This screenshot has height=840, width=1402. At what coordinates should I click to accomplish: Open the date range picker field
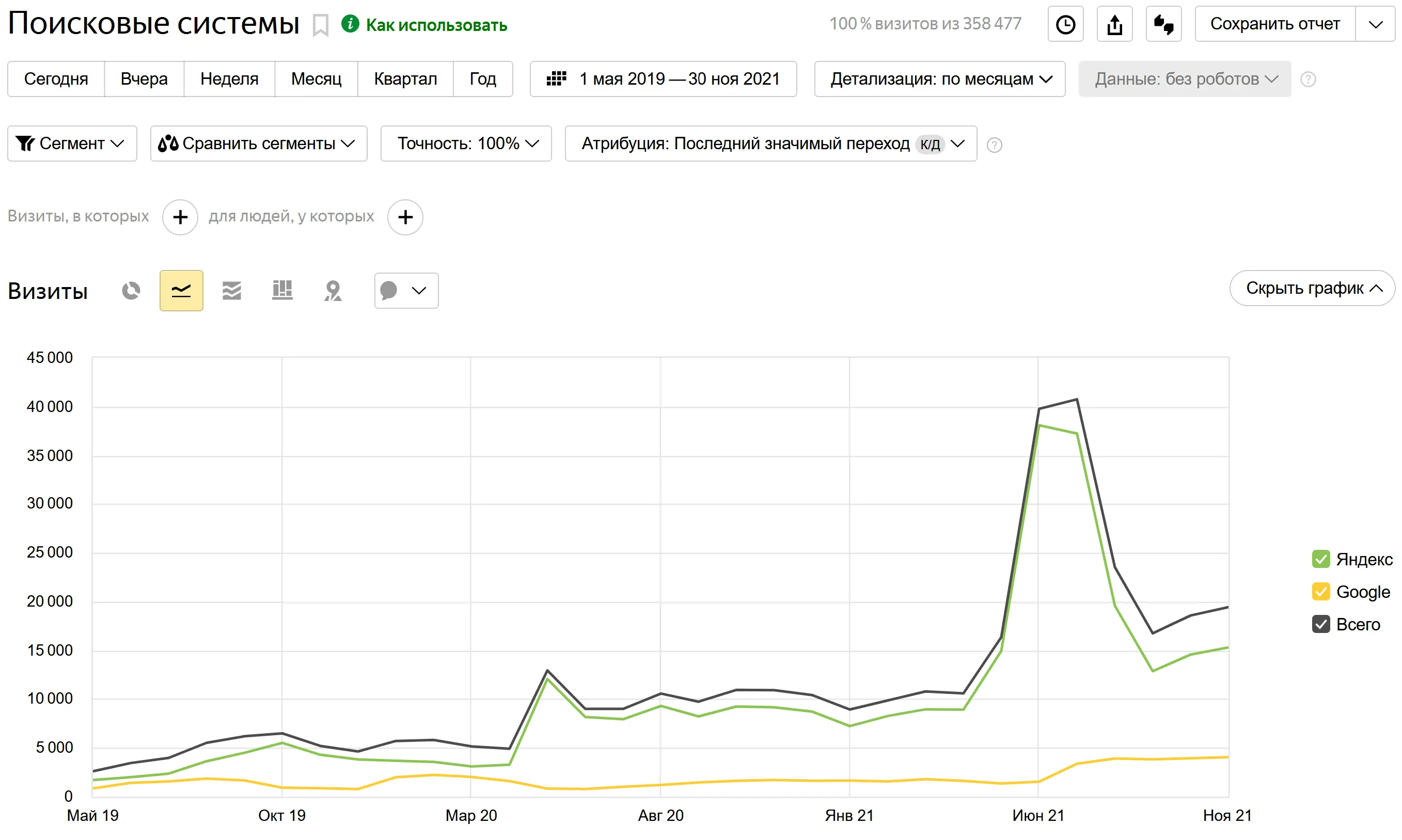(663, 78)
